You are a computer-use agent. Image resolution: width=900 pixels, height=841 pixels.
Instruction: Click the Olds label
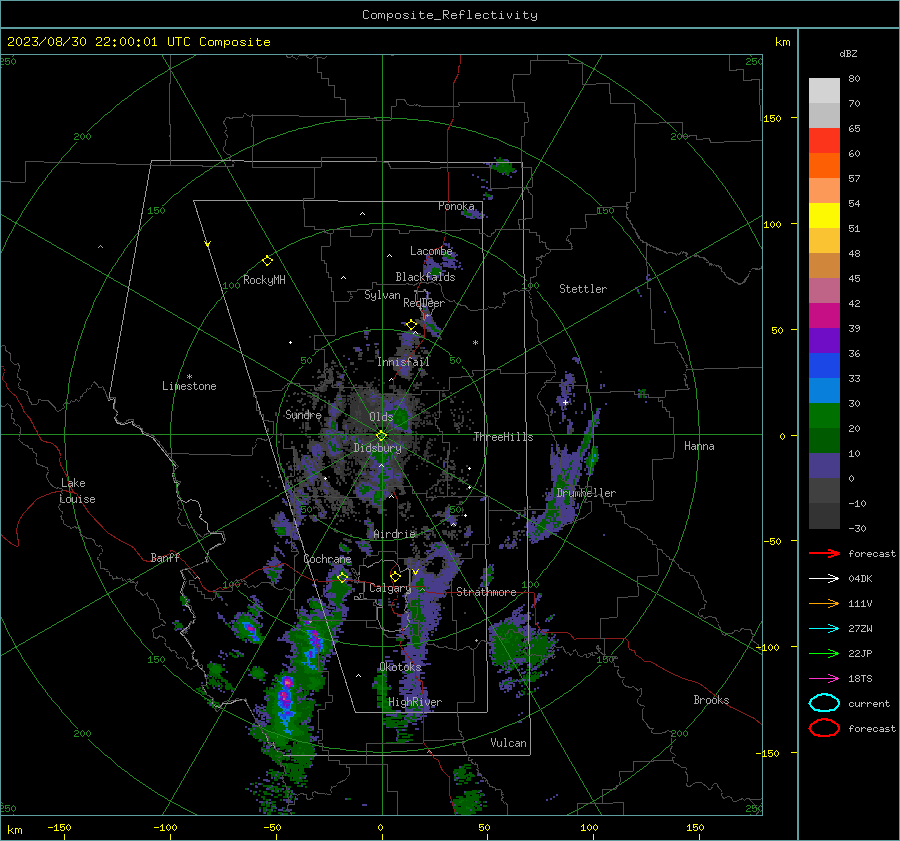[x=381, y=417]
